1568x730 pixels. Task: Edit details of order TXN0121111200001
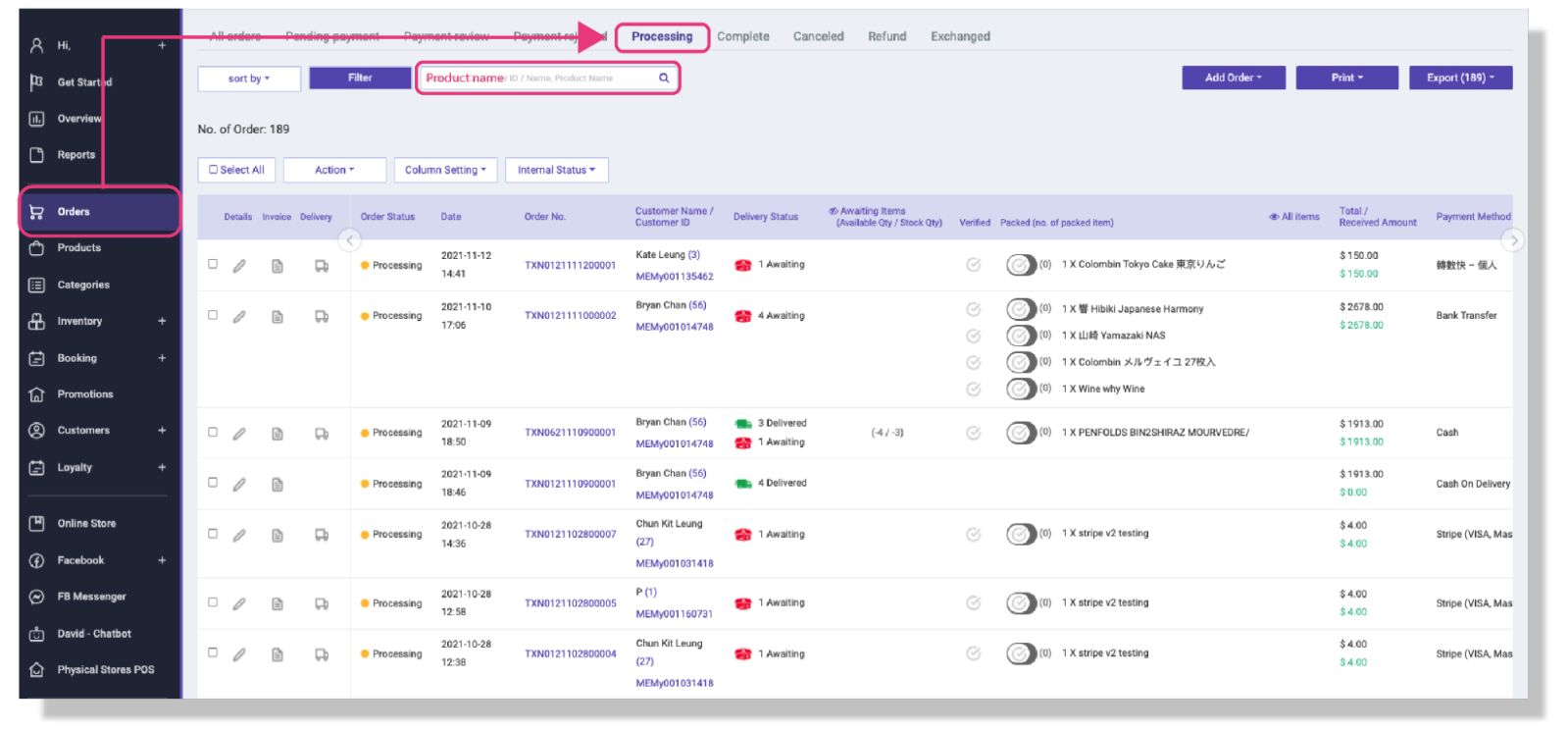click(x=238, y=266)
